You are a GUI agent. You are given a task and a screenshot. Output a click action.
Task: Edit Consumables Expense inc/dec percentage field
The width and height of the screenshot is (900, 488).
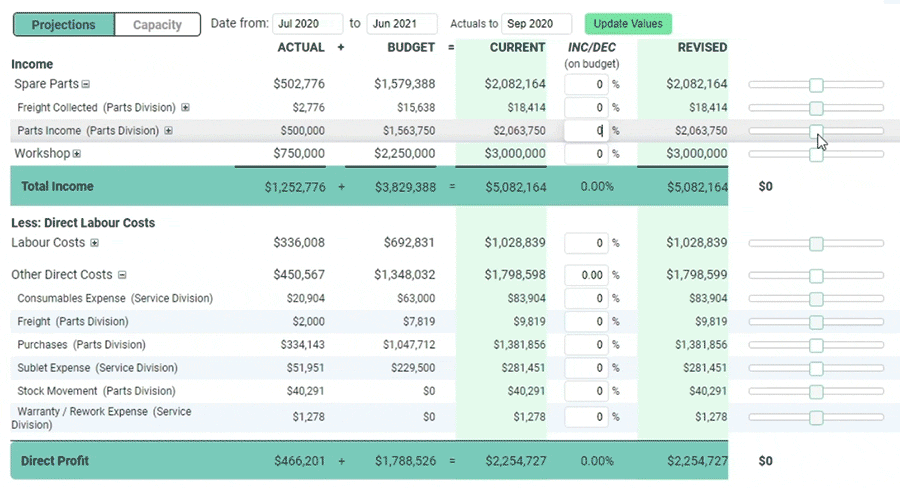coord(585,298)
